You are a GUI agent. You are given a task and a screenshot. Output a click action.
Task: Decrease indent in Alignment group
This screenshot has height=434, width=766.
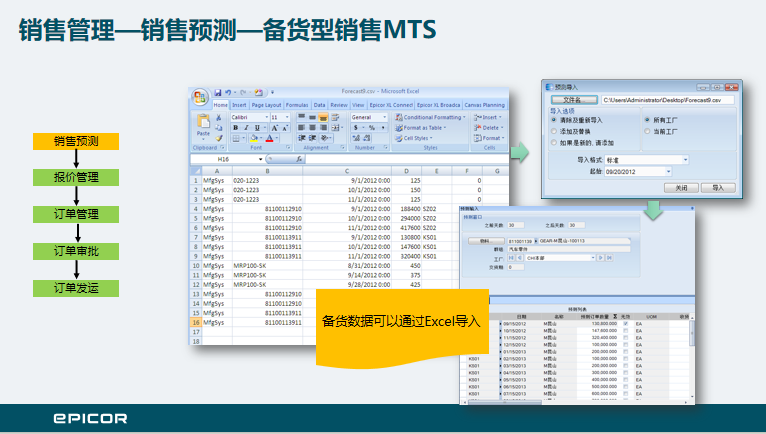point(301,138)
